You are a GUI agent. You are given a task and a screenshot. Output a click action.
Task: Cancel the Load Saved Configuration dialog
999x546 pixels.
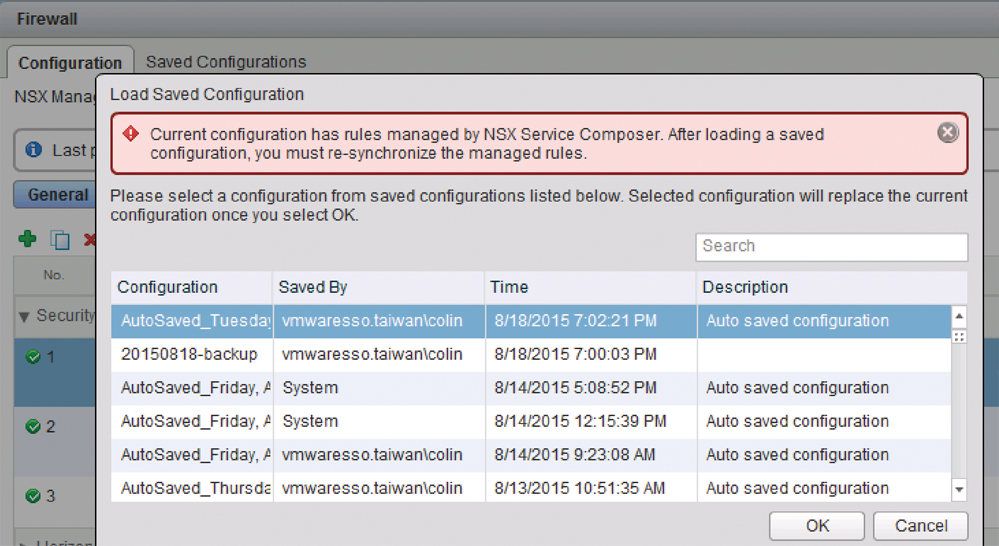click(920, 526)
